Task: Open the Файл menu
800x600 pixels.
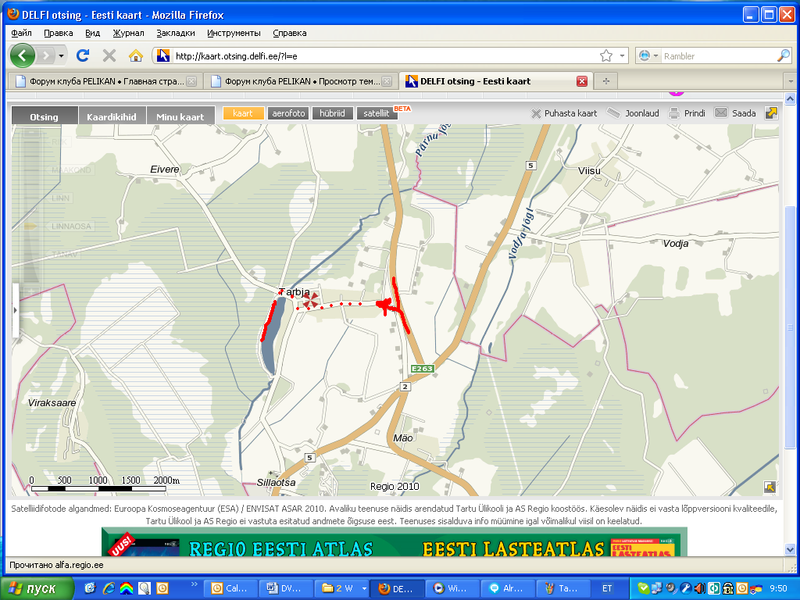Action: click(x=21, y=33)
